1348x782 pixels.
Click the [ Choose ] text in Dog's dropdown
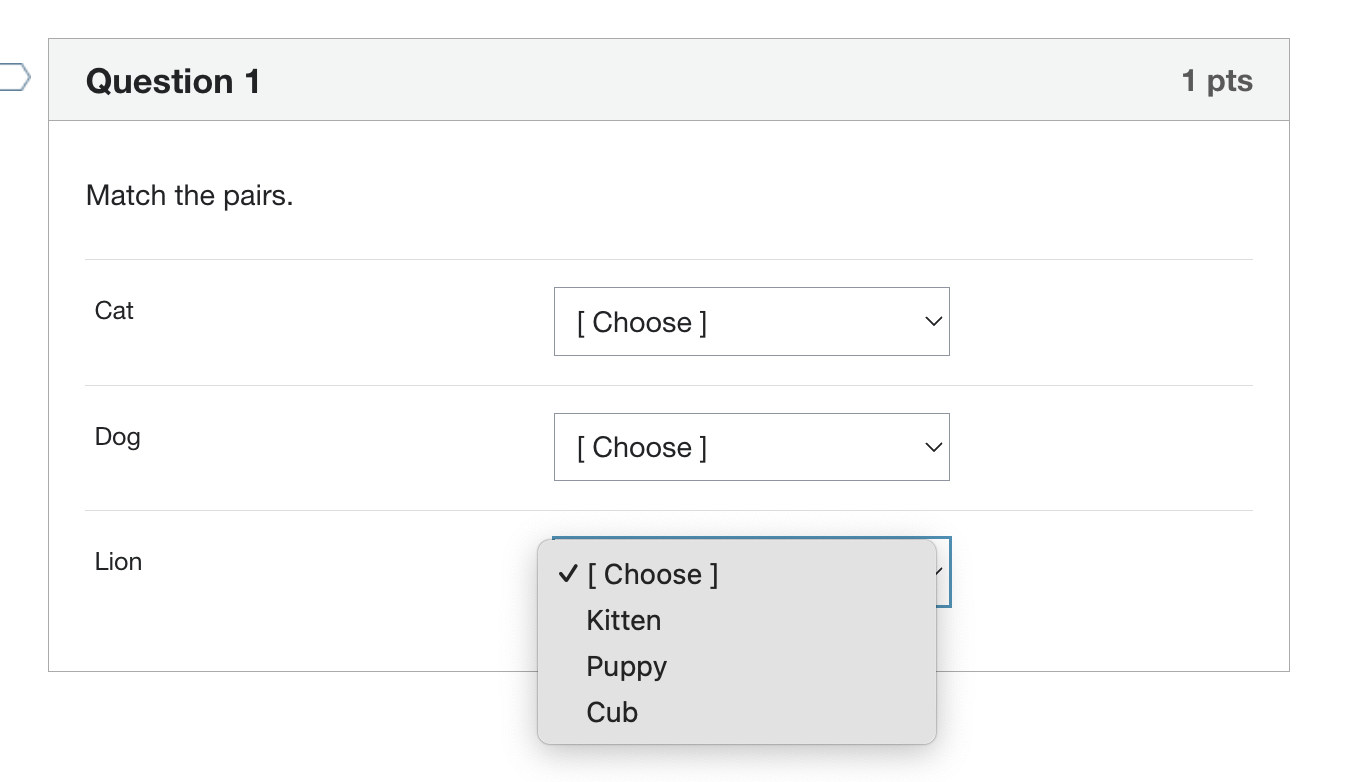[x=642, y=447]
